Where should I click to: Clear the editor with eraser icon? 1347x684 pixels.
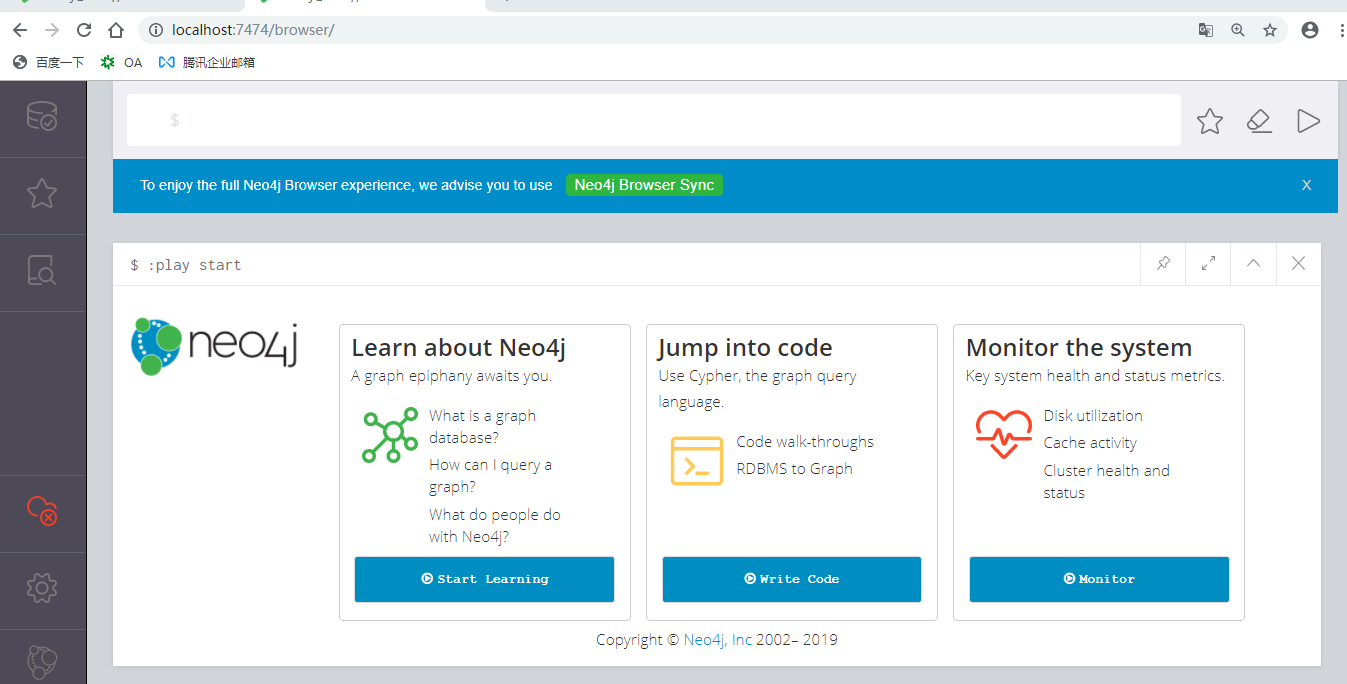click(x=1259, y=121)
